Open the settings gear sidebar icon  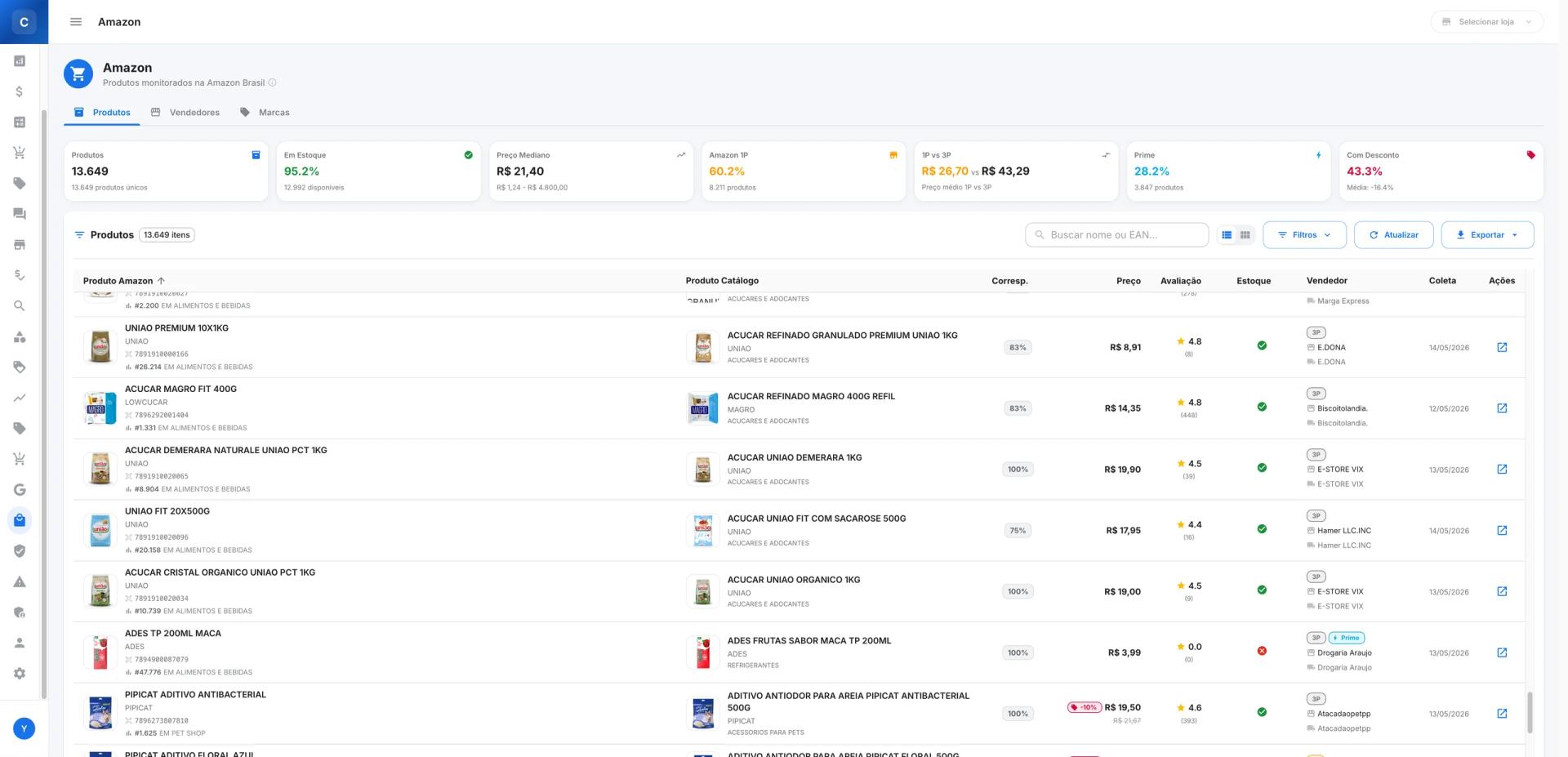[20, 674]
